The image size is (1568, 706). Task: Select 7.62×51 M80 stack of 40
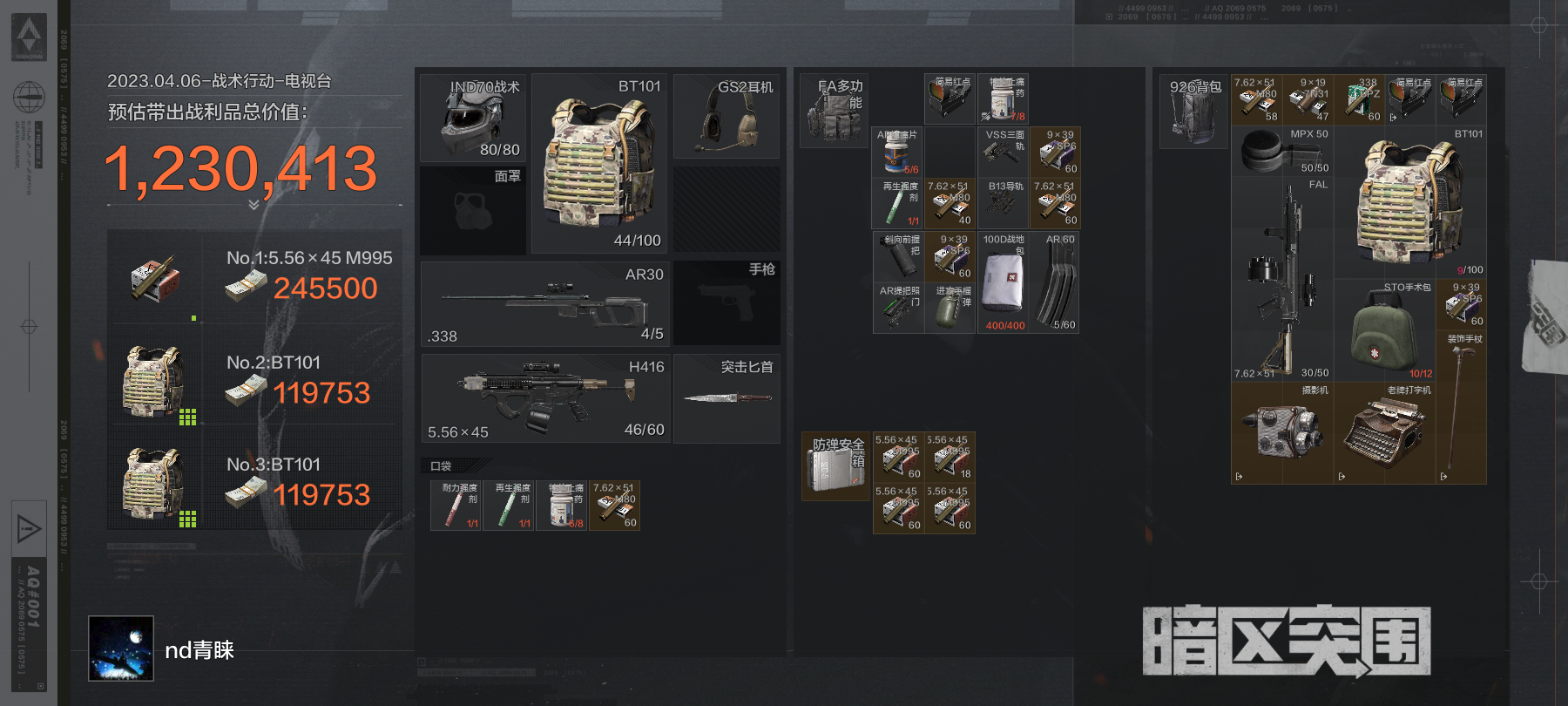950,203
